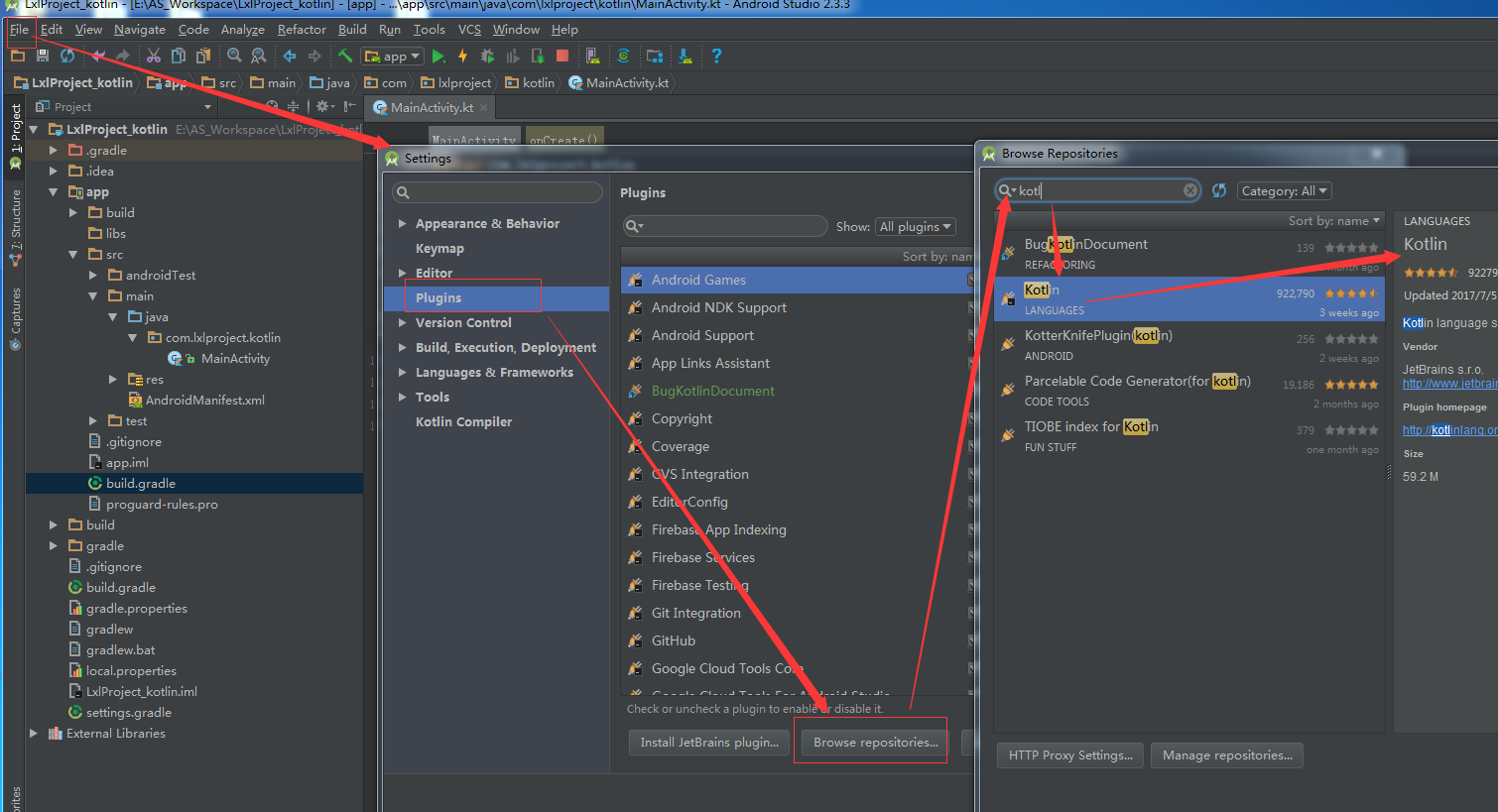This screenshot has width=1498, height=812.
Task: Click the Replace toolbar icon
Action: click(258, 56)
